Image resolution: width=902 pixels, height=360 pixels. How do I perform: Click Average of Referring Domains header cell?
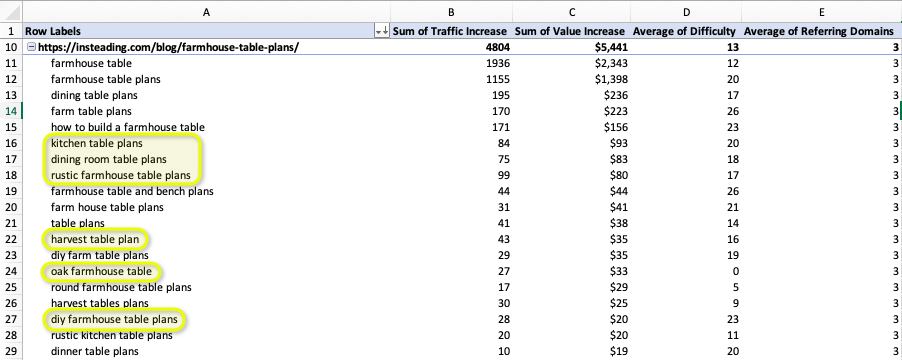821,31
